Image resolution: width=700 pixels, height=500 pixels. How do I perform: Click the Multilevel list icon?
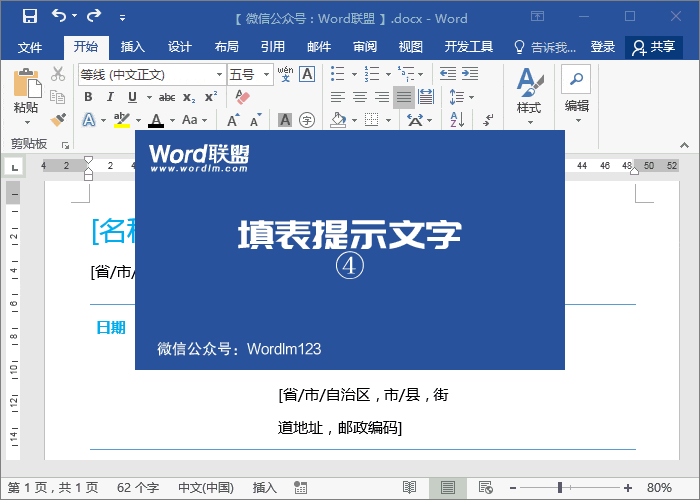(x=406, y=74)
